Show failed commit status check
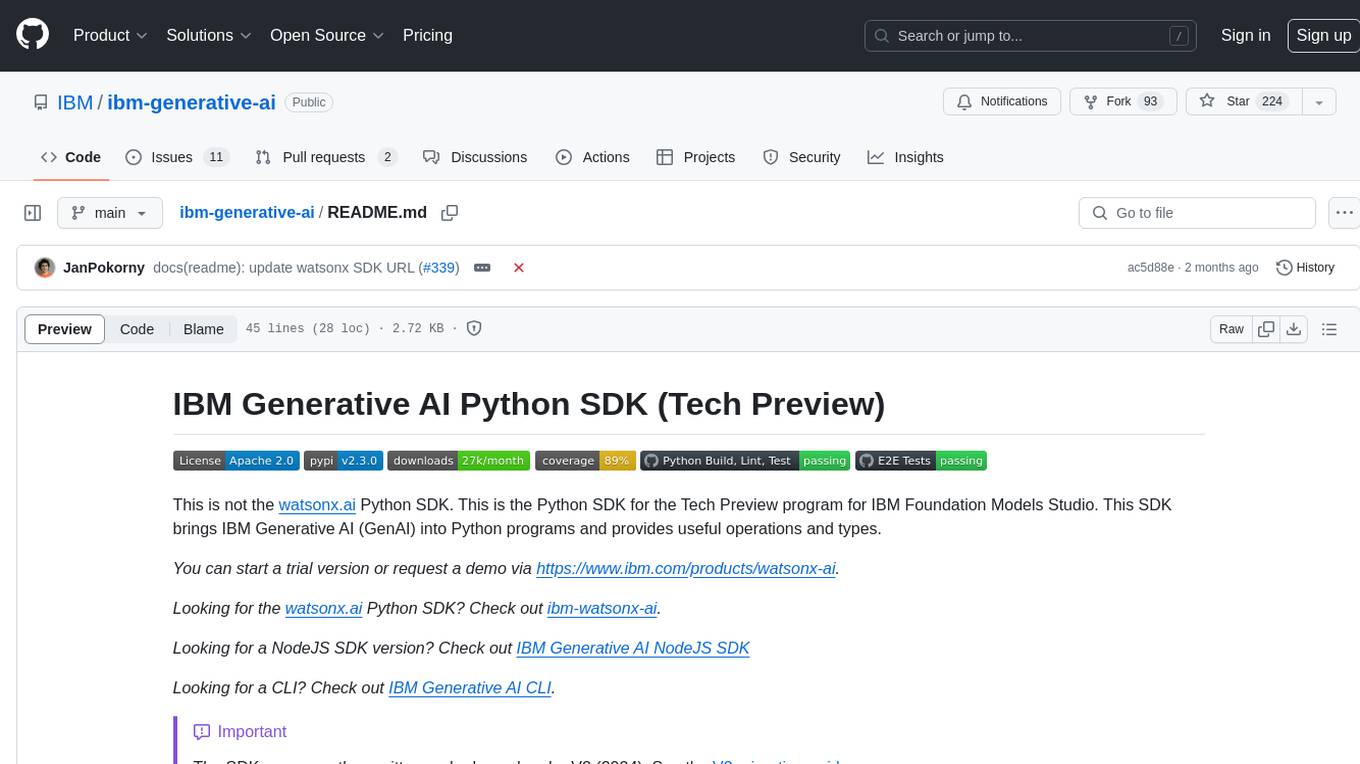The width and height of the screenshot is (1360, 764). 519,268
